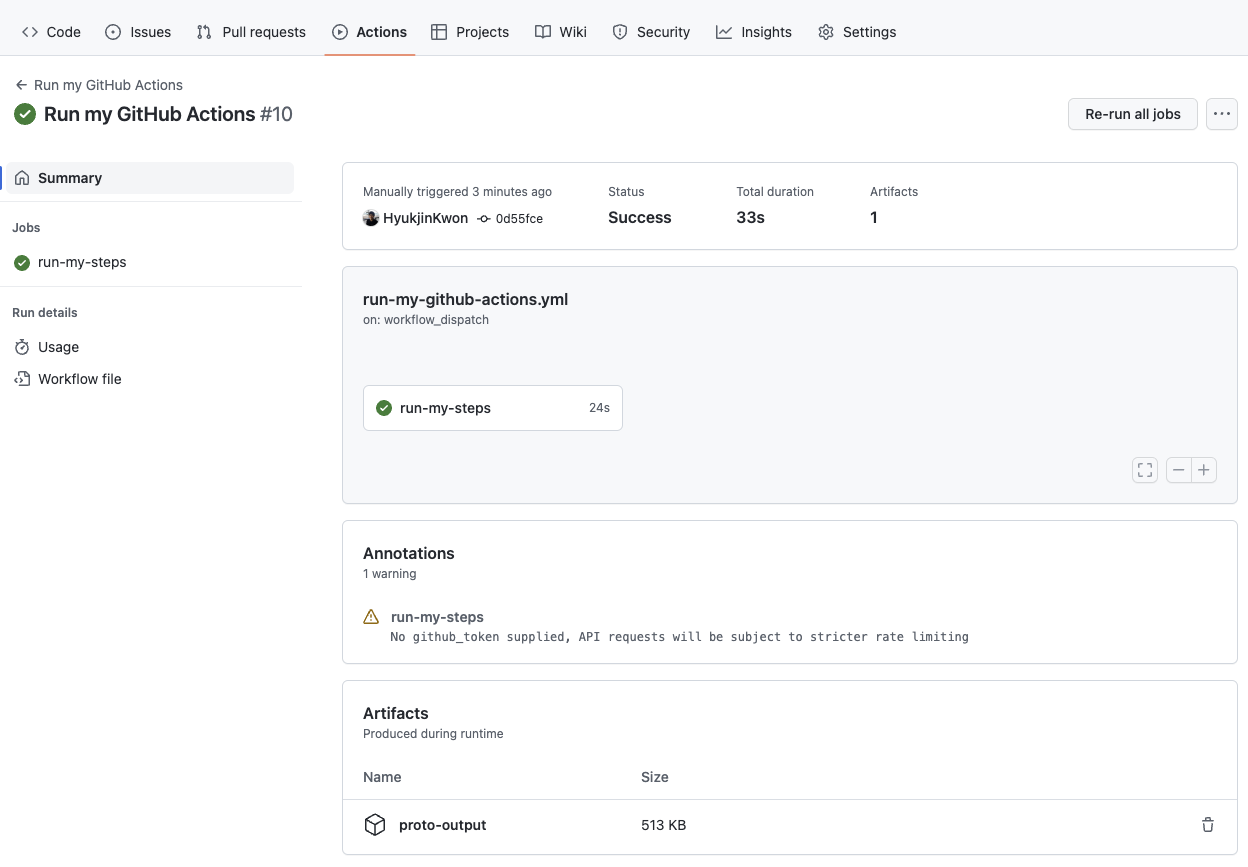
Task: Click the back arrow icon above run title
Action: point(21,85)
